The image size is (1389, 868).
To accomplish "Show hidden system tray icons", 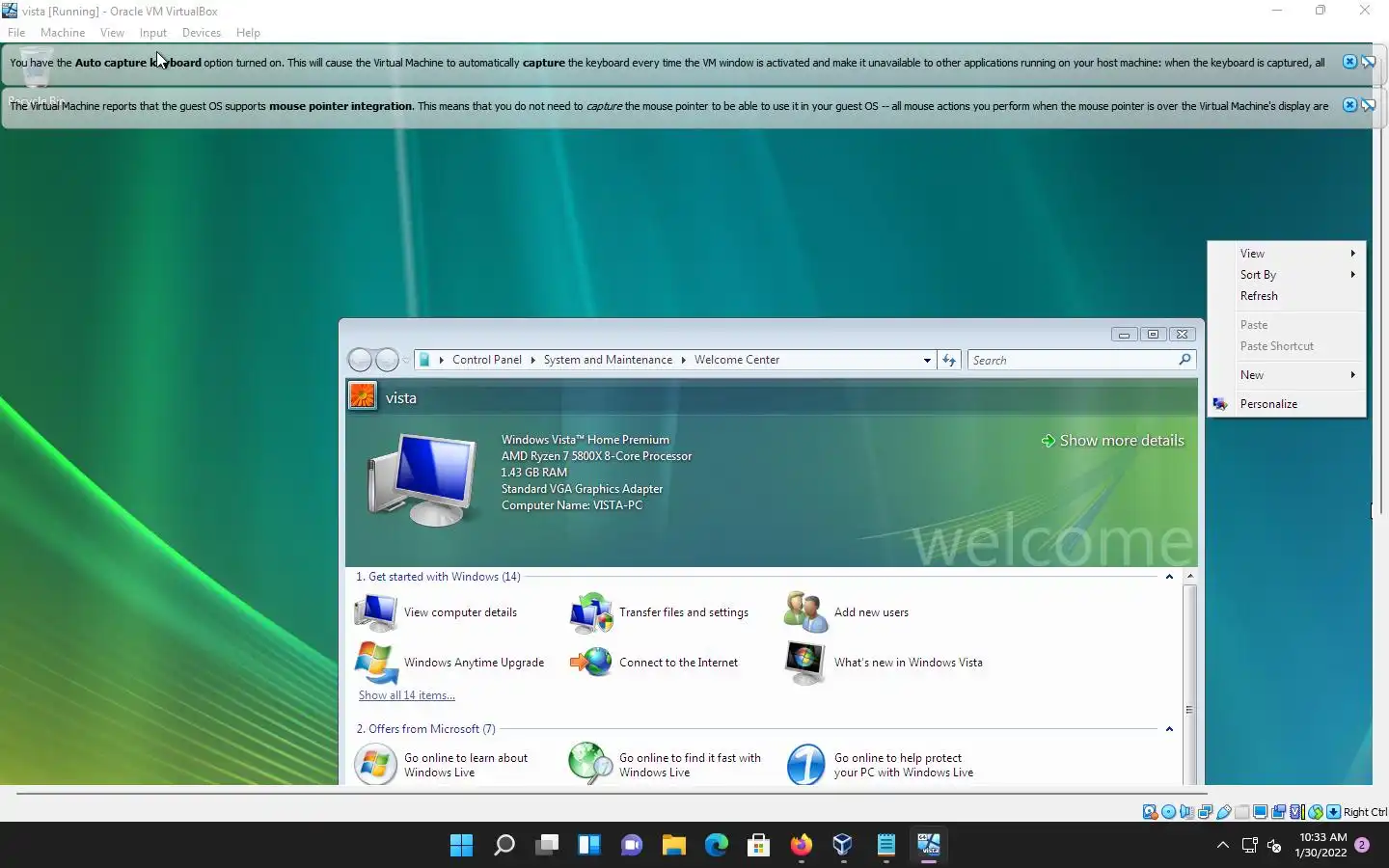I will (1222, 845).
